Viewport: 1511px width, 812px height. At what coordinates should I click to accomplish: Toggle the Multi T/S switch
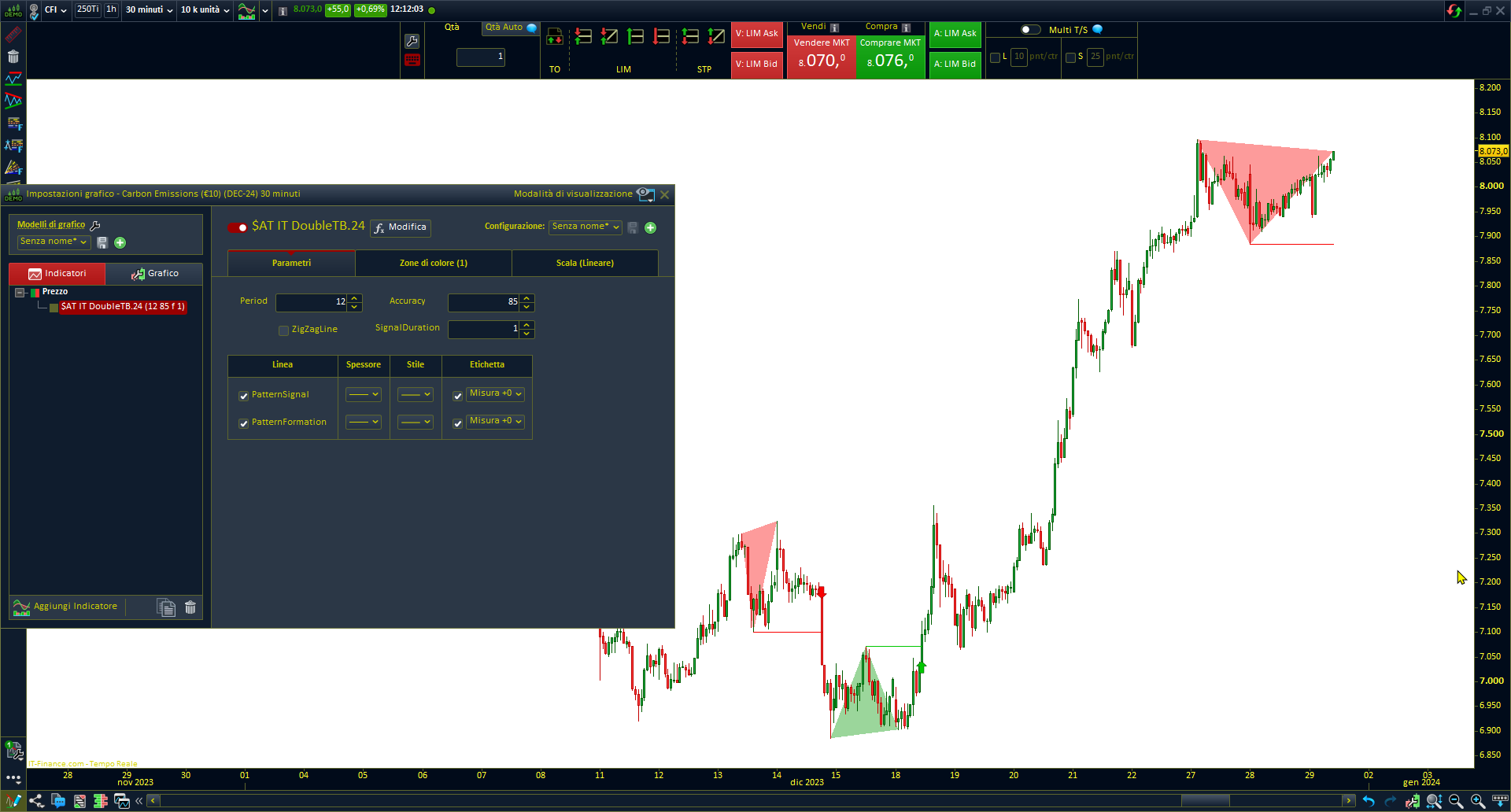(1030, 30)
